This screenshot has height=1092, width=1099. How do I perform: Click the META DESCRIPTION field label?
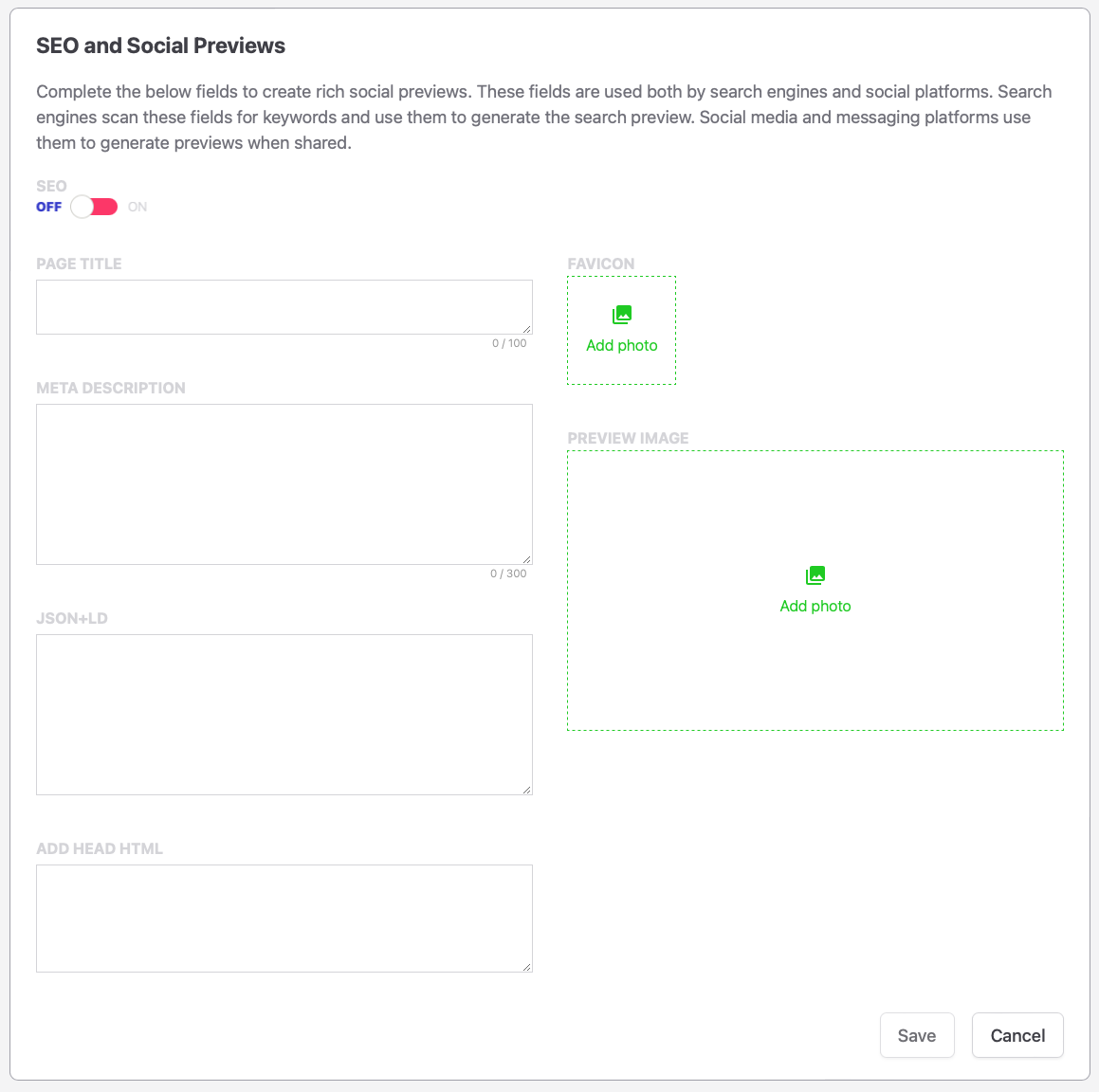pos(111,389)
